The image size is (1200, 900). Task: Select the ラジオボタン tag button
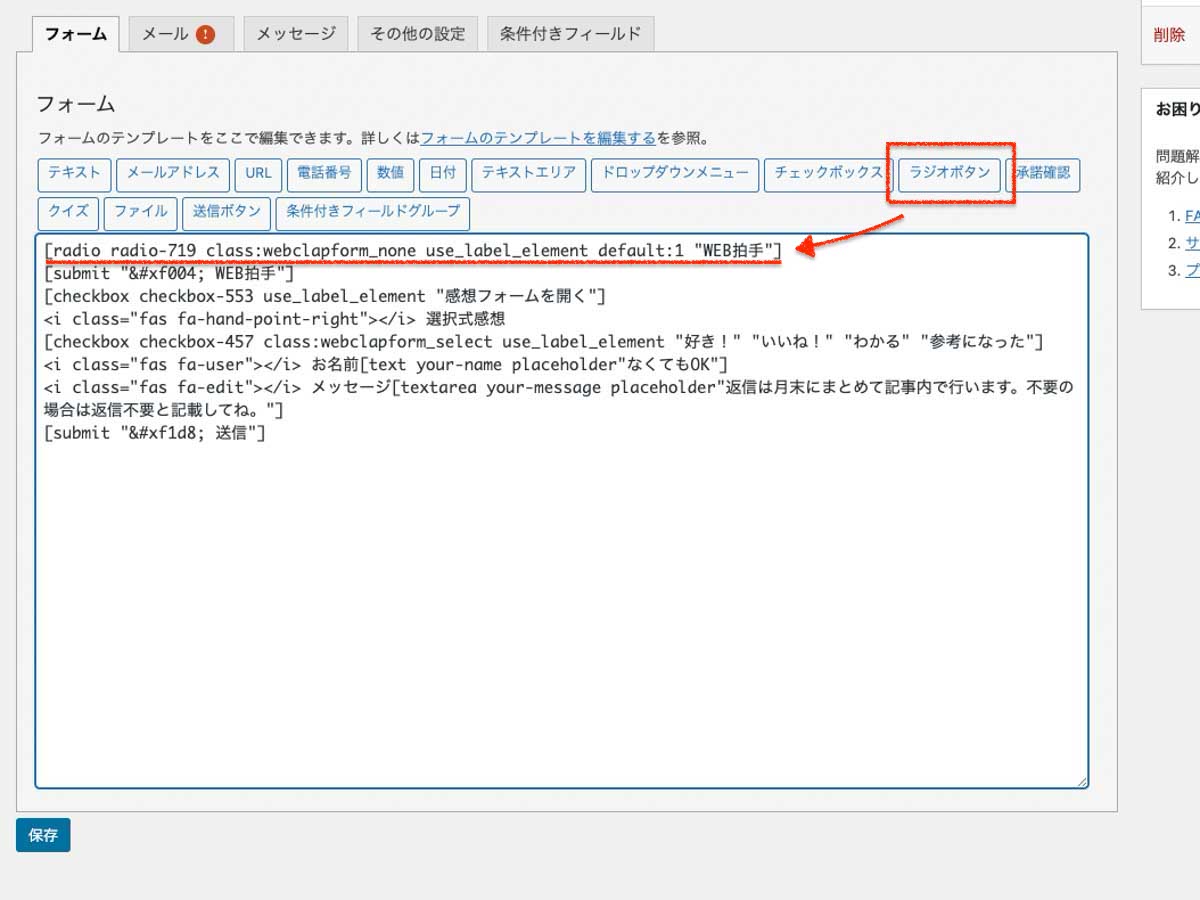pyautogui.click(x=949, y=173)
